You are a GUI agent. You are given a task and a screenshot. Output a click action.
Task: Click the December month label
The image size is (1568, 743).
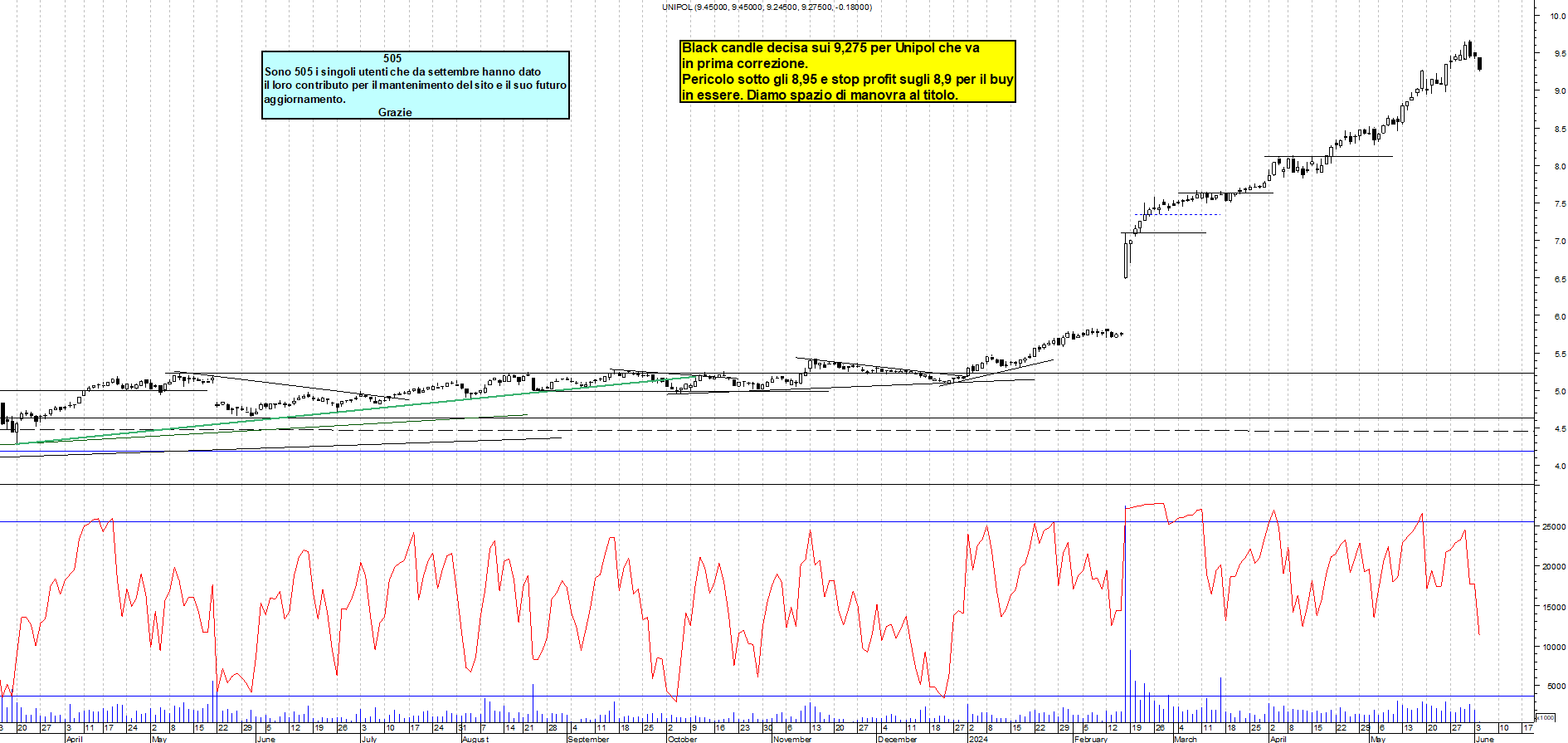tap(898, 739)
